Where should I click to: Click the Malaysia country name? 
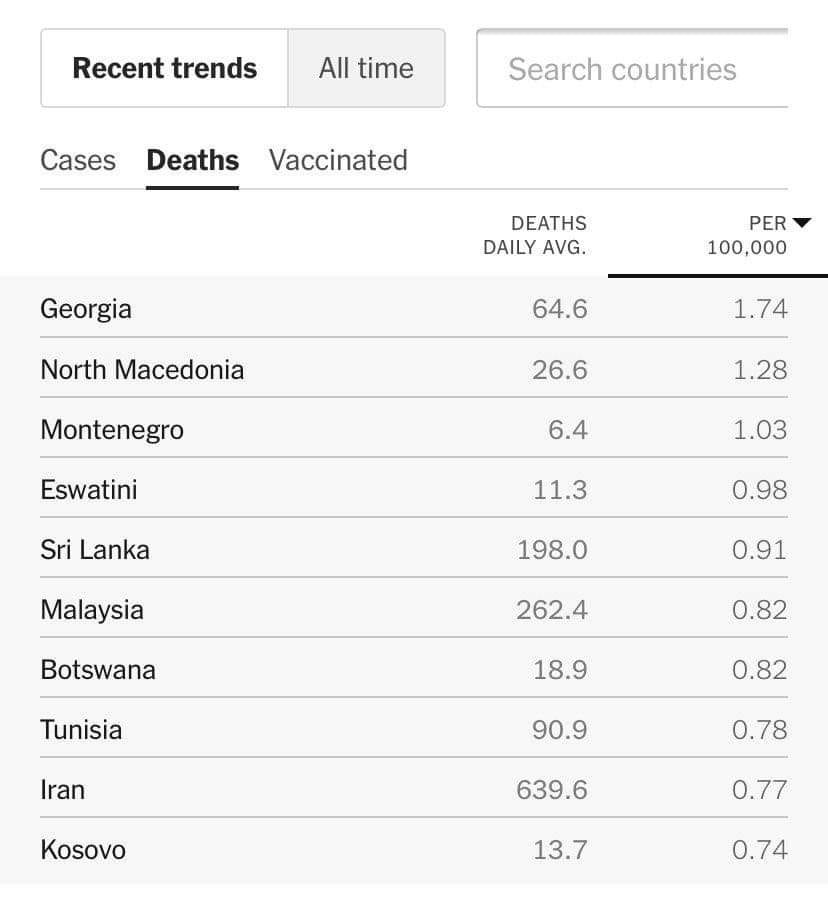pos(92,610)
